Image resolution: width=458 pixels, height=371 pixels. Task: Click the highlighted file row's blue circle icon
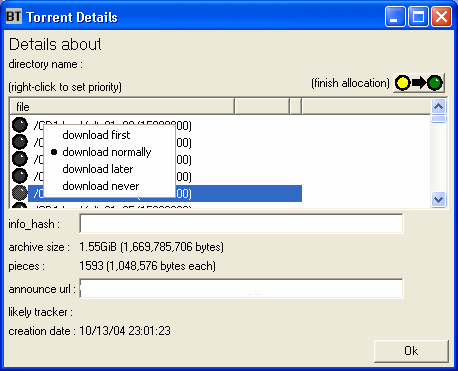(x=20, y=193)
